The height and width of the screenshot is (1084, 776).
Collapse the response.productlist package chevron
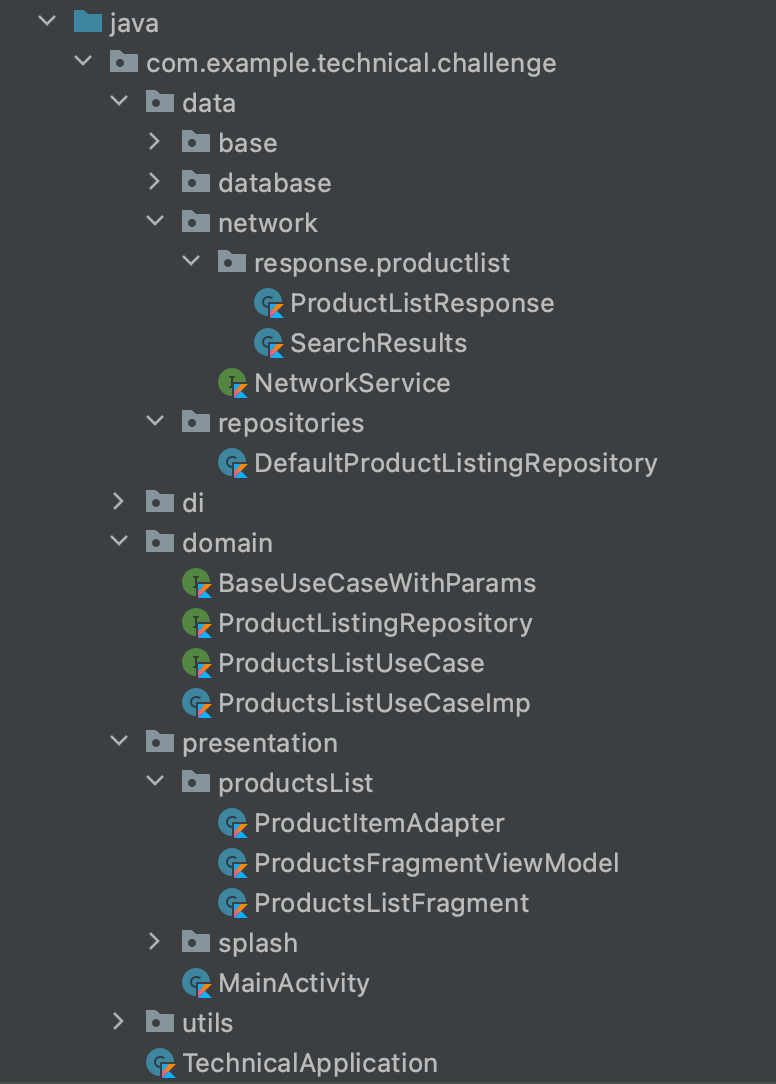tap(191, 261)
